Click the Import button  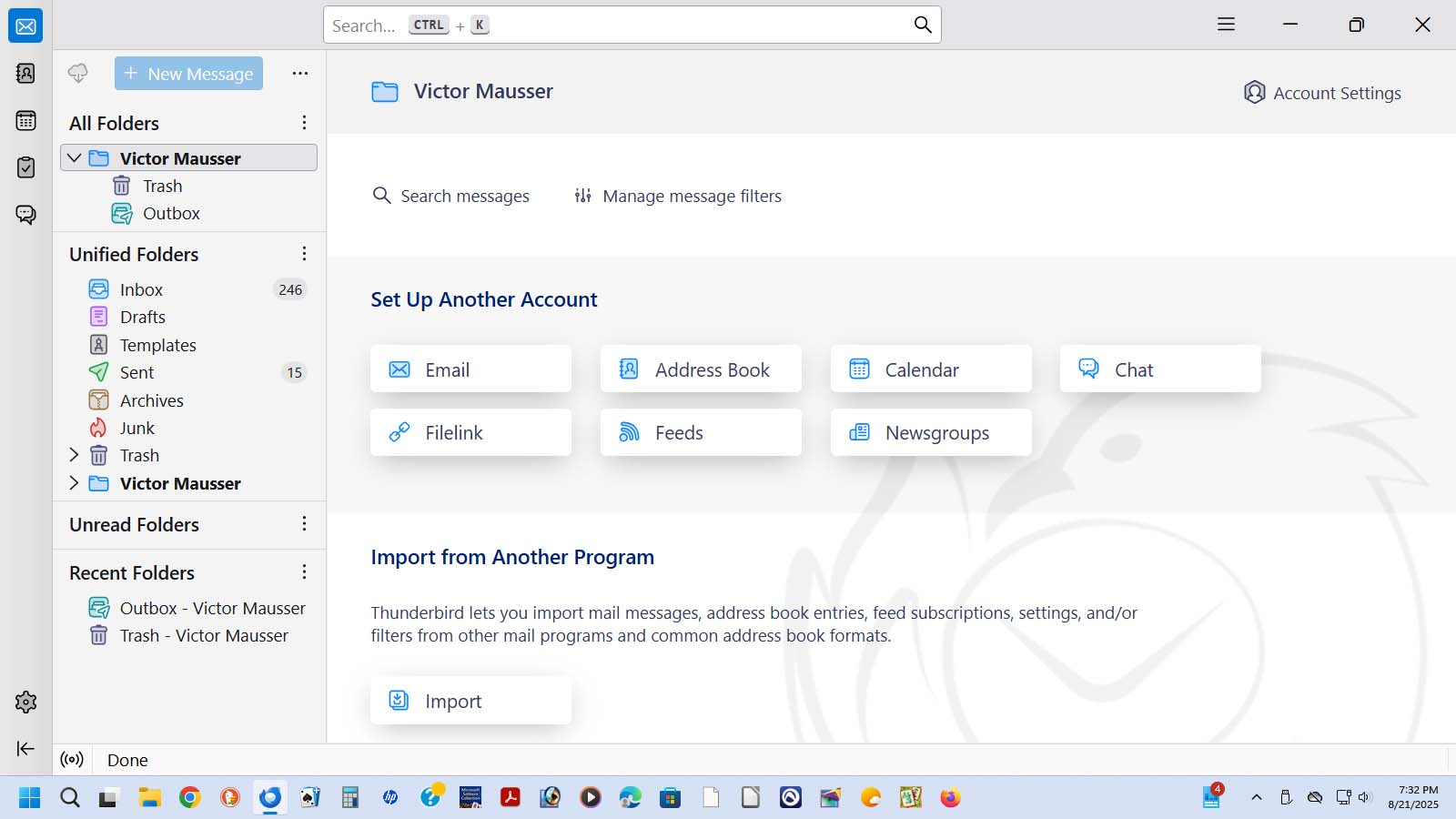pyautogui.click(x=470, y=701)
